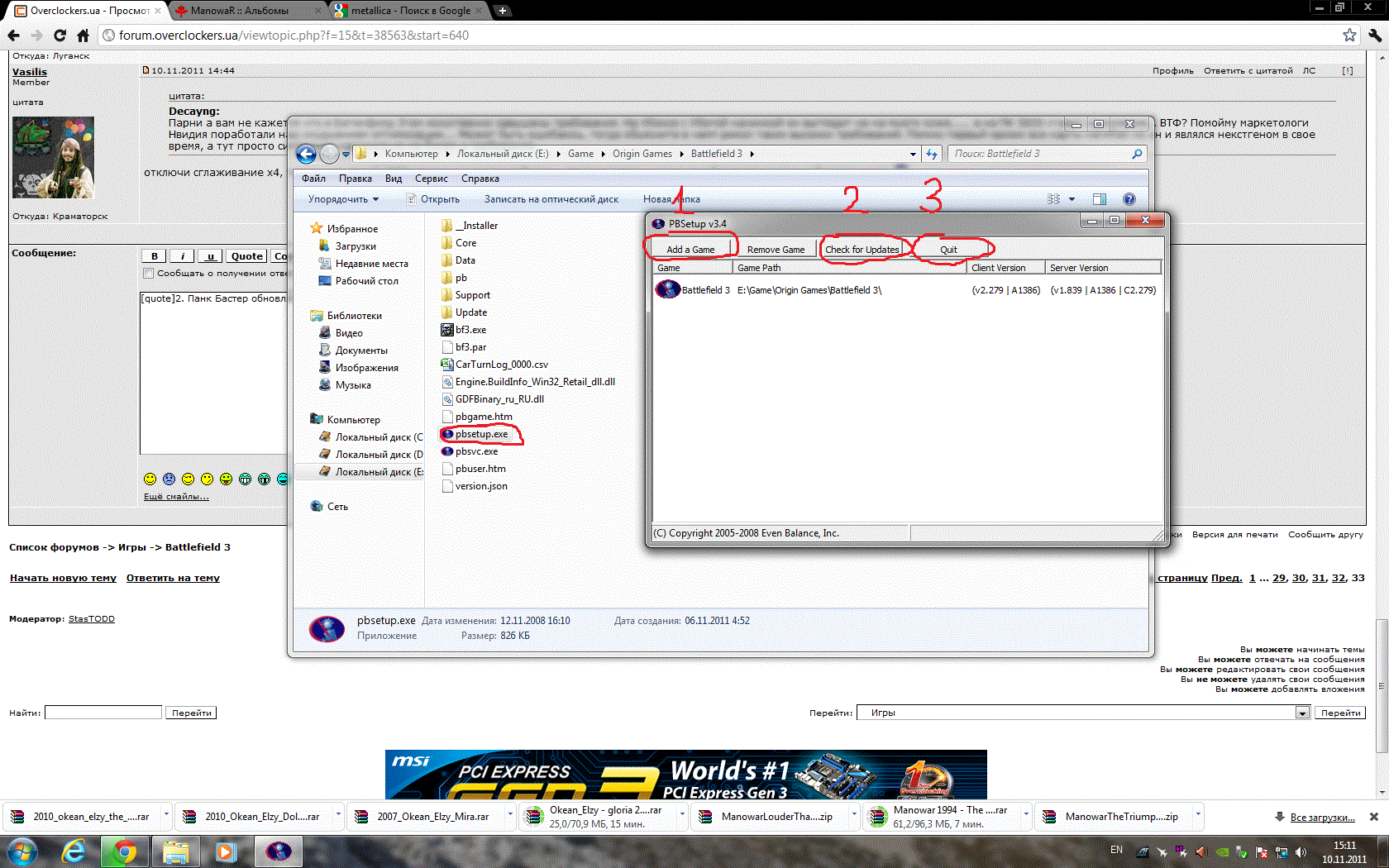Viewport: 1389px width, 868px height.
Task: Click the forum search input field
Action: [x=103, y=713]
